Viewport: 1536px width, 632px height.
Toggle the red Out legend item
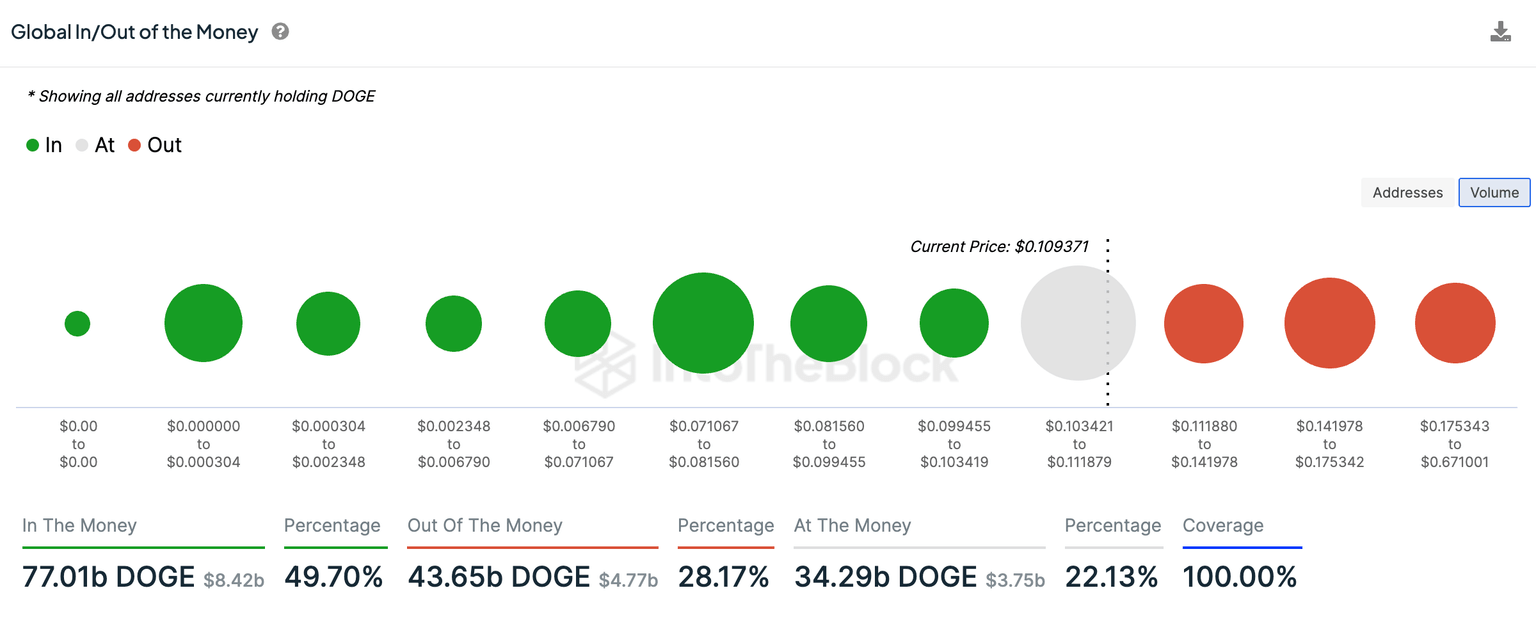155,145
